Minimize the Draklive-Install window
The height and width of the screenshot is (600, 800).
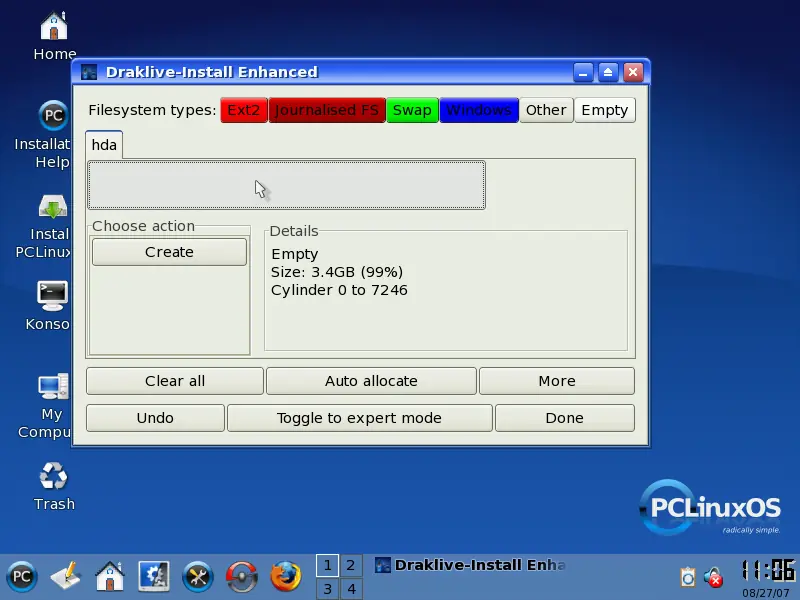tap(583, 72)
